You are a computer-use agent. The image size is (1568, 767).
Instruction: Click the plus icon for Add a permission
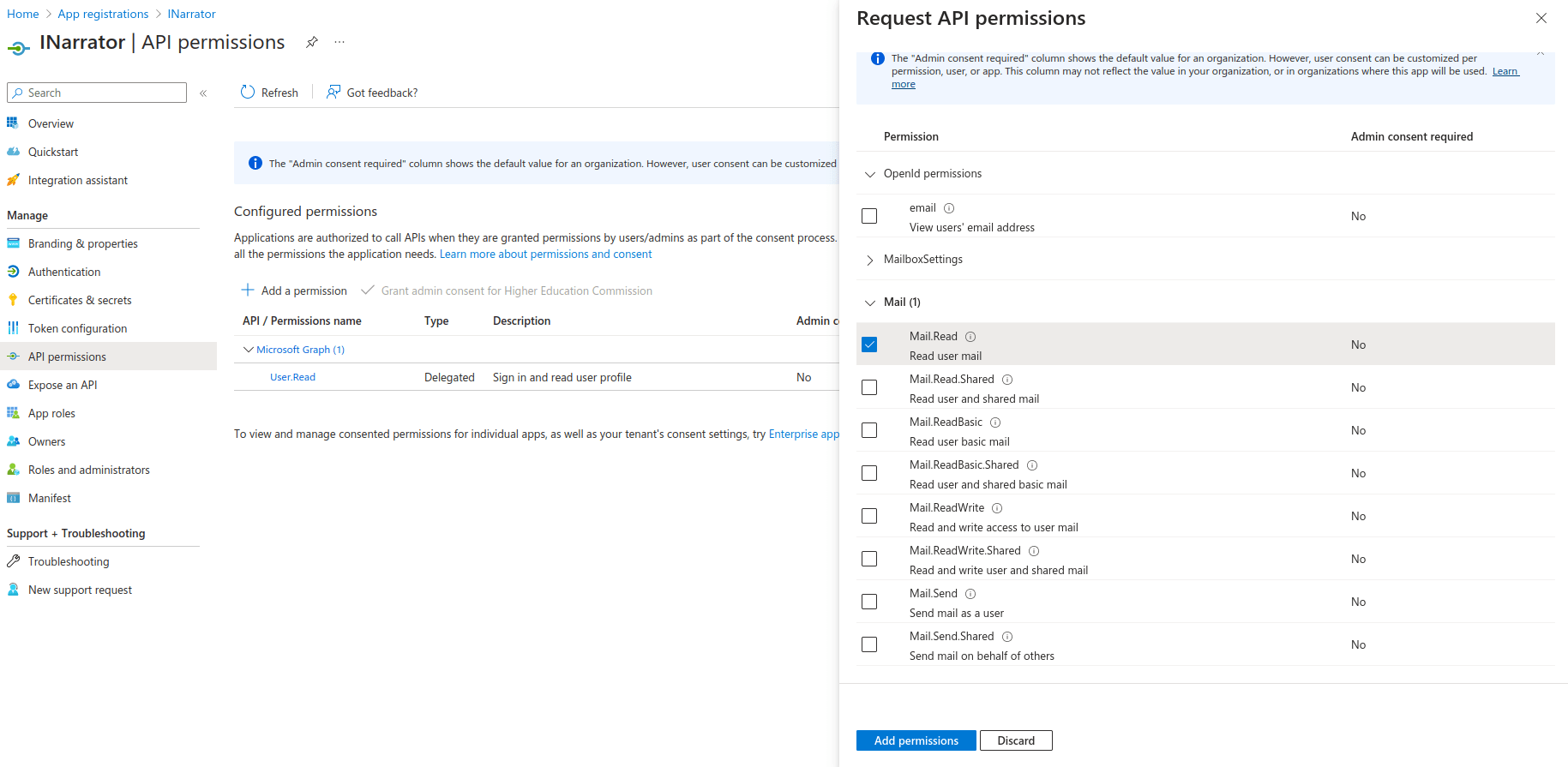coord(248,291)
